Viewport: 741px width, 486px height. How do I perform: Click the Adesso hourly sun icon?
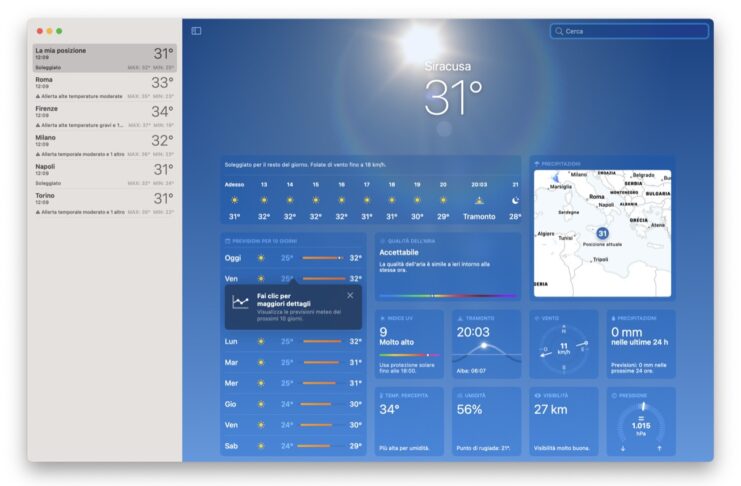pyautogui.click(x=234, y=200)
